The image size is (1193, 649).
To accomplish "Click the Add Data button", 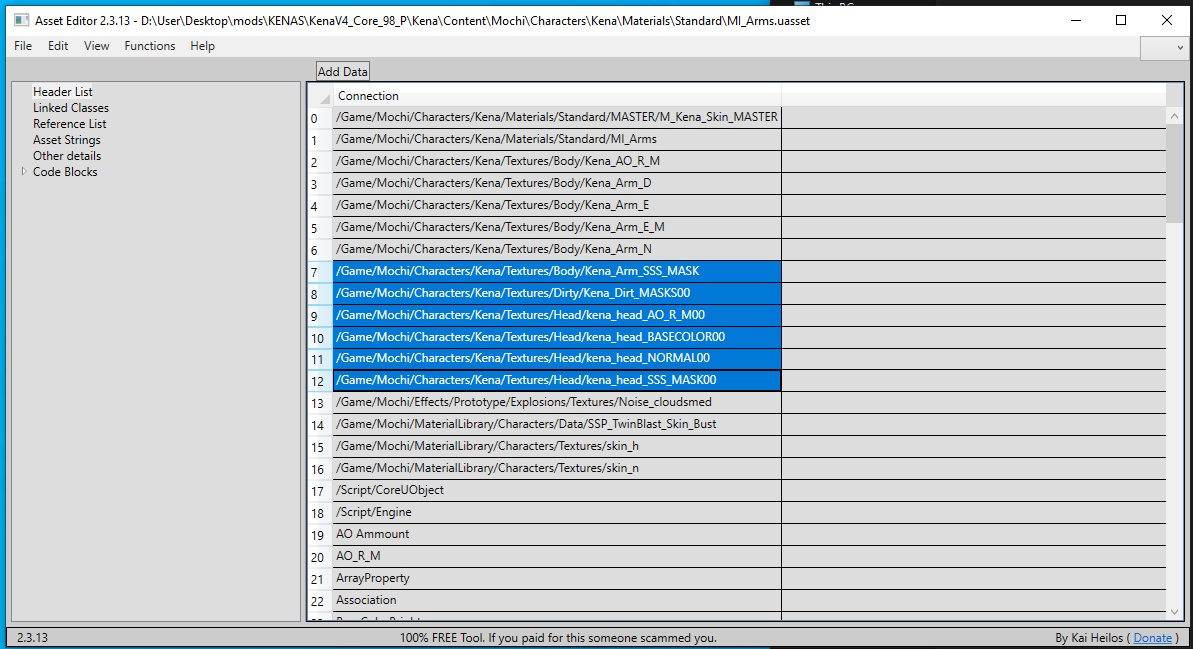I will [x=342, y=72].
